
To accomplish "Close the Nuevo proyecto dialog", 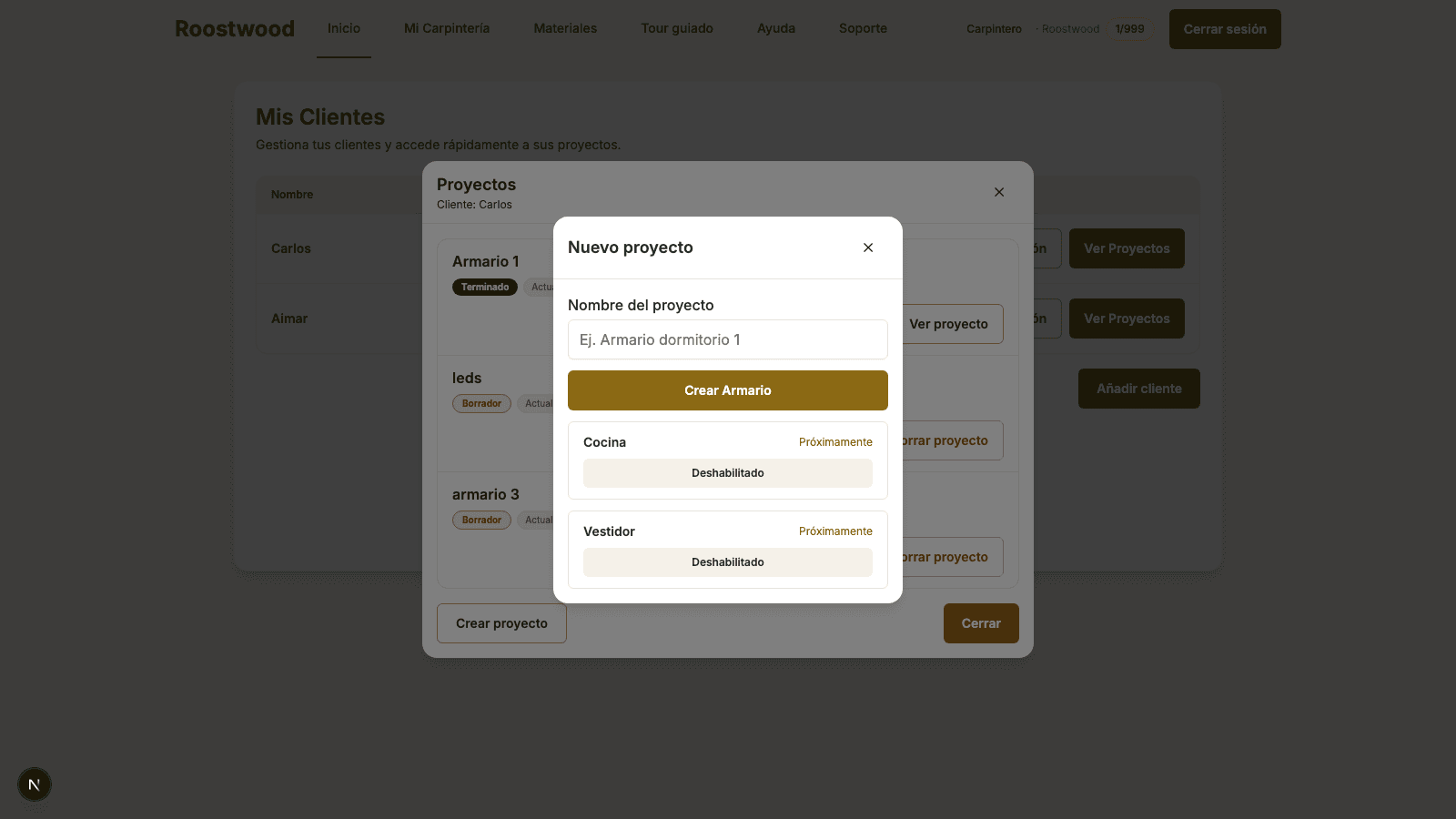I will [868, 248].
